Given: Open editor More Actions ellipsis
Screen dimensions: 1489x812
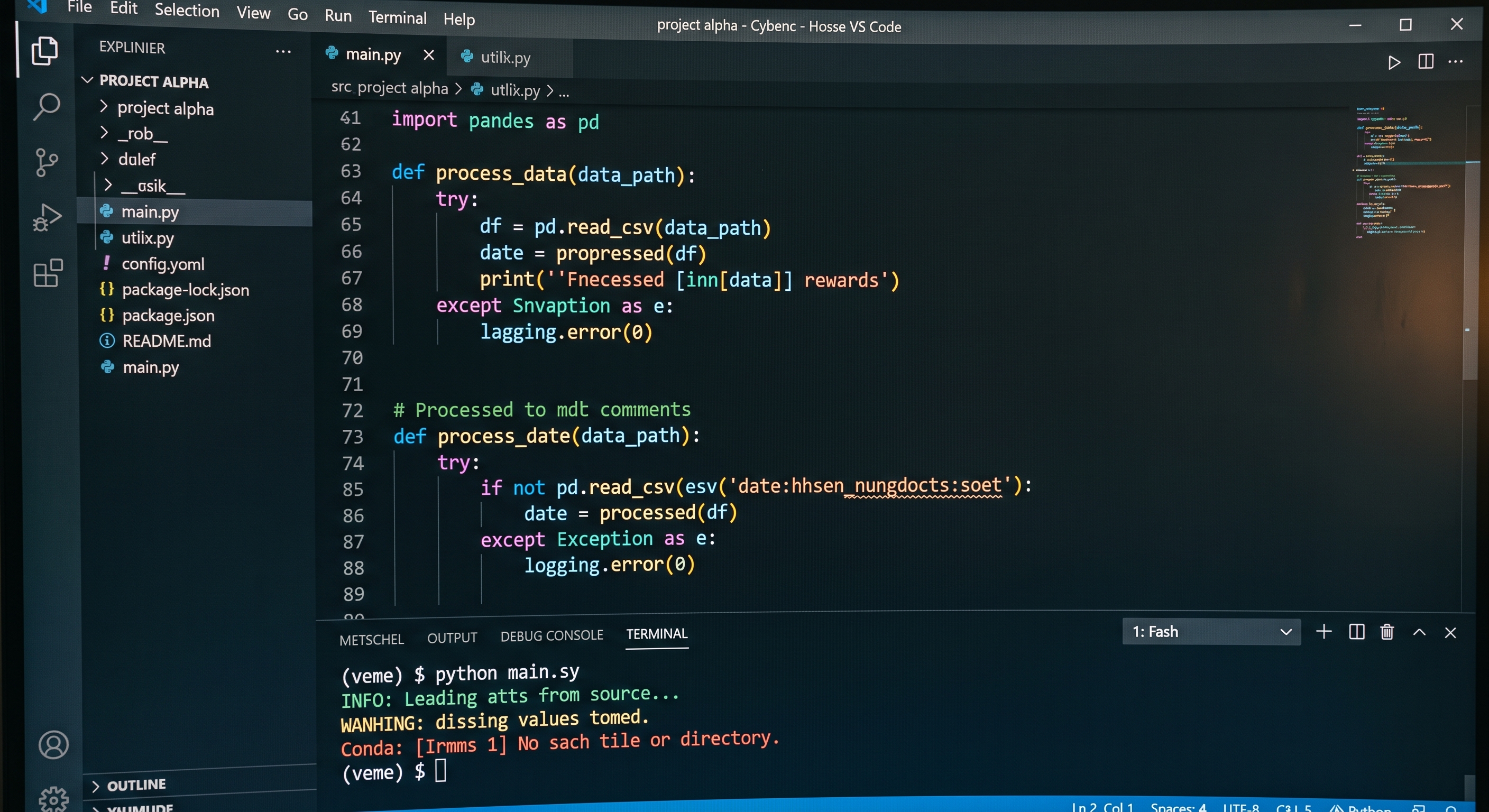Looking at the screenshot, I should (x=1456, y=61).
